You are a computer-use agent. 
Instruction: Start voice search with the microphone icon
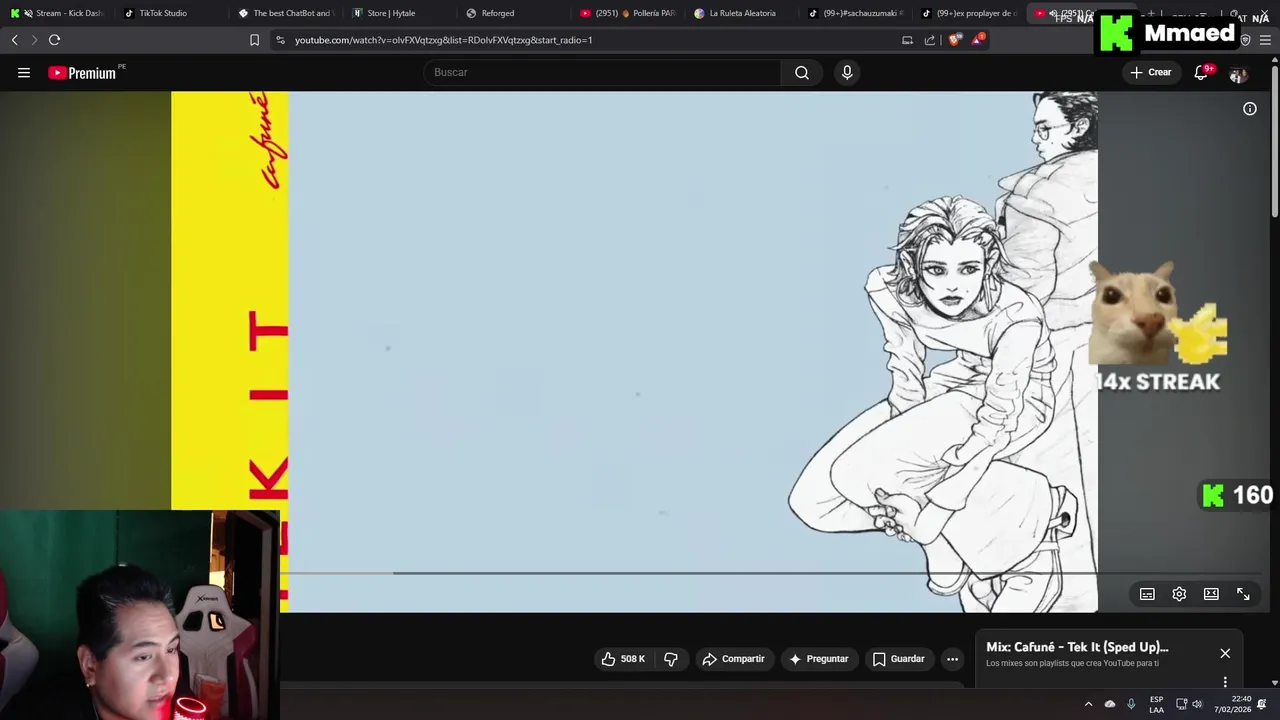click(x=847, y=72)
